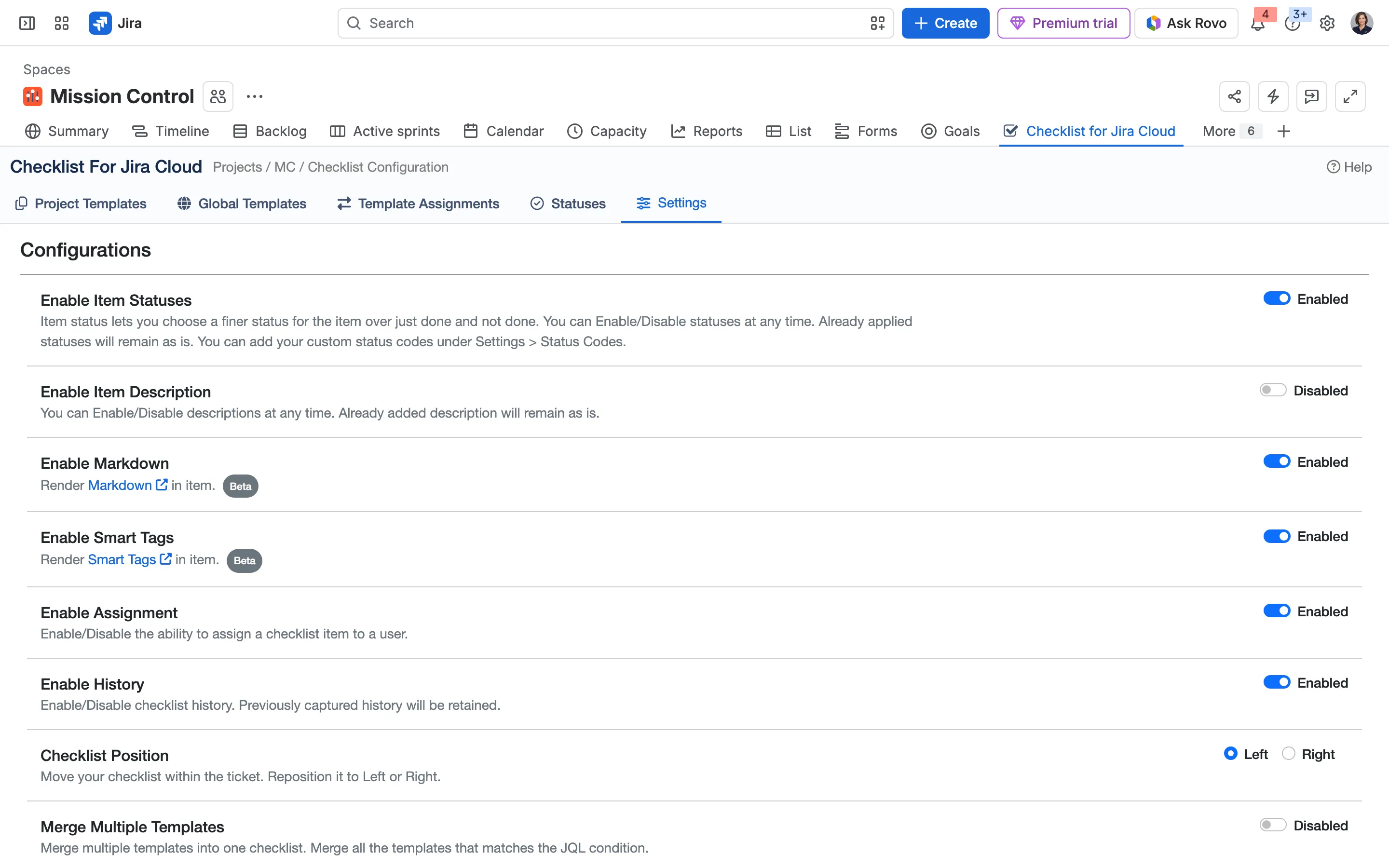Viewport: 1389px width, 868px height.
Task: Enter full screen with expand icon
Action: click(x=1350, y=96)
